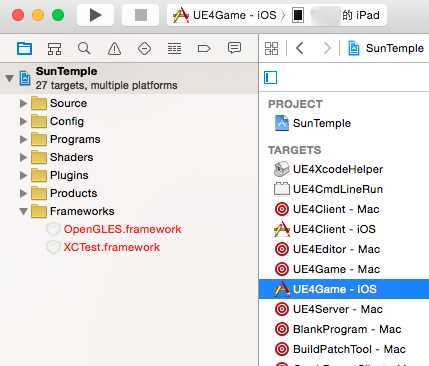Stop the running build
The height and width of the screenshot is (366, 429).
141,15
